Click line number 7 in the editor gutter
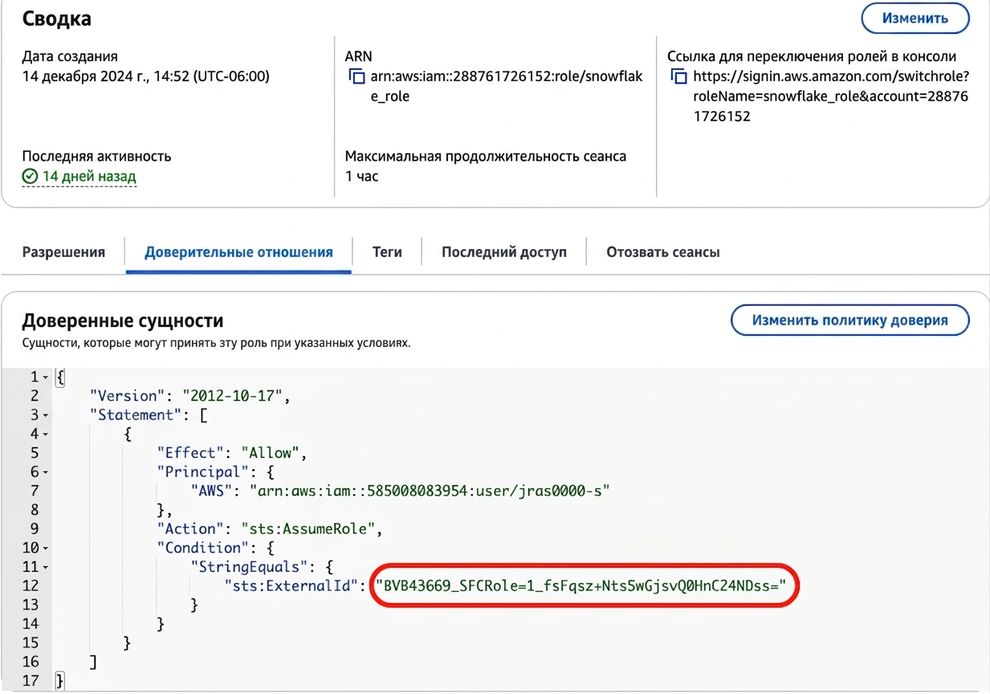Image resolution: width=990 pixels, height=694 pixels. coord(35,491)
